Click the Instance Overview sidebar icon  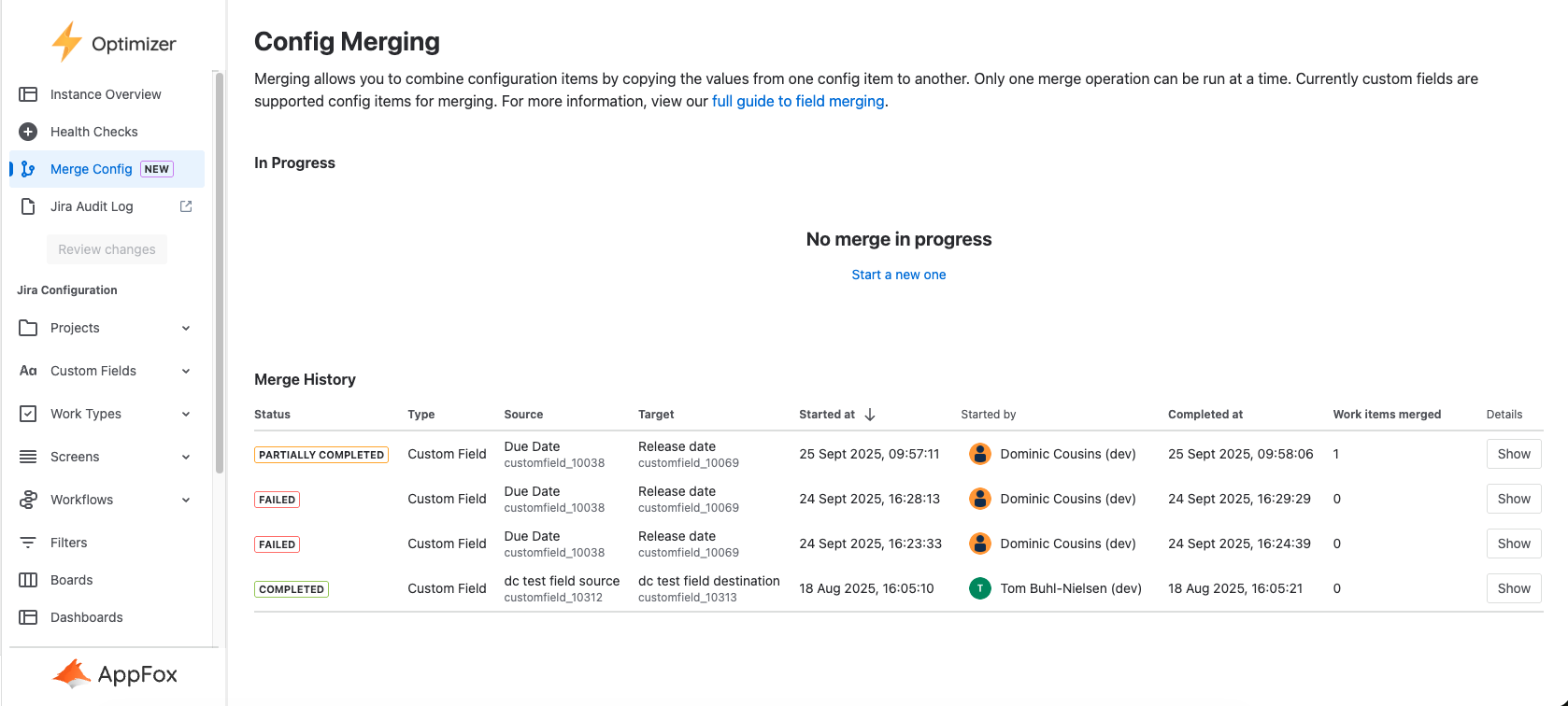[28, 94]
